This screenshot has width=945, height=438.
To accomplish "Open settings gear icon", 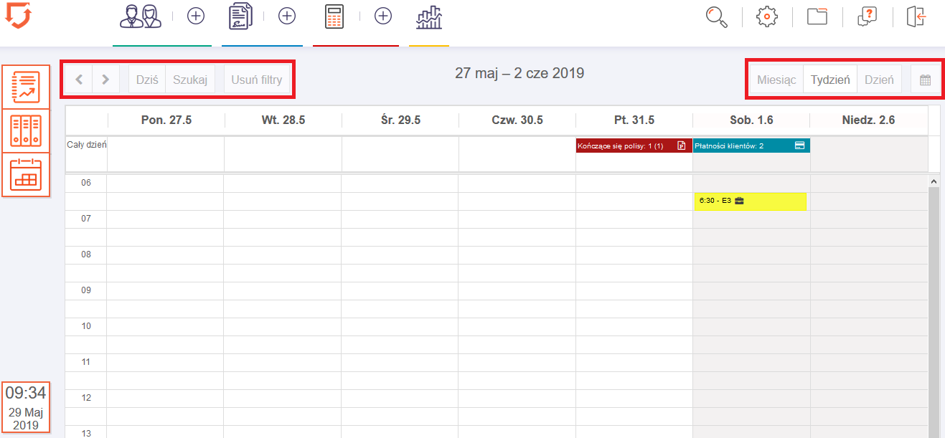I will pos(766,17).
